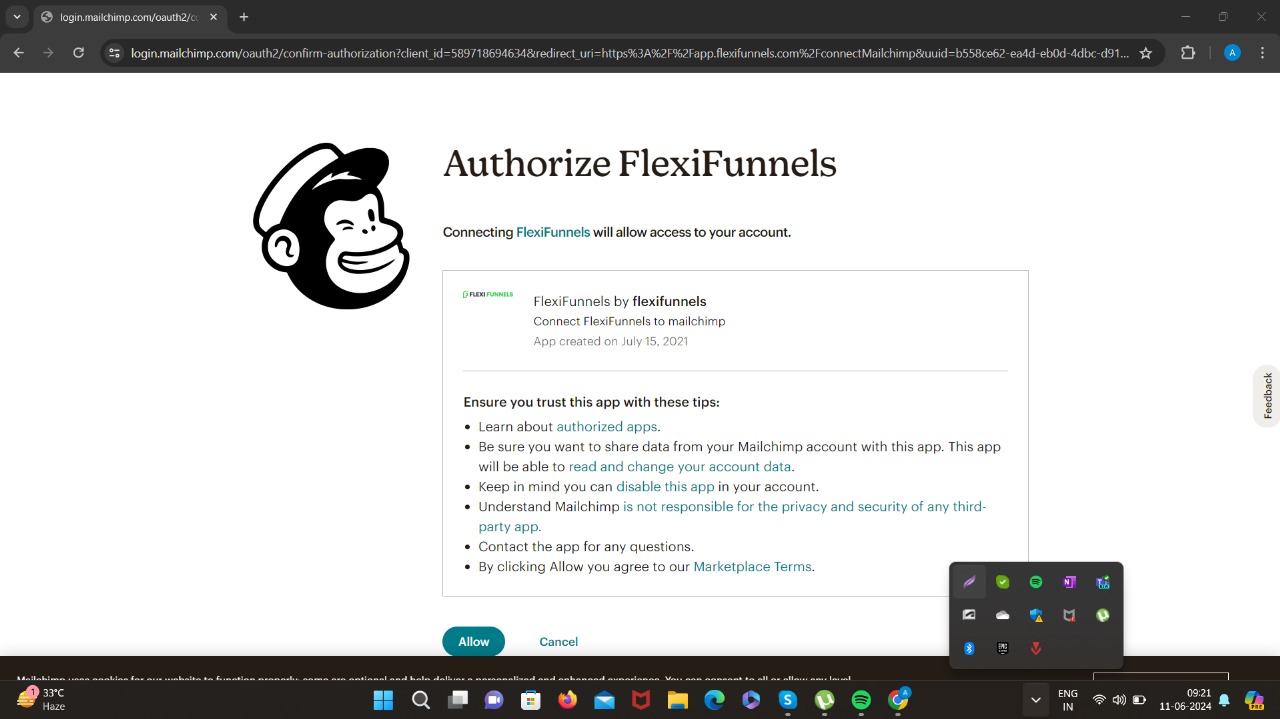Open Task View on the taskbar
The image size is (1280, 719).
(458, 700)
